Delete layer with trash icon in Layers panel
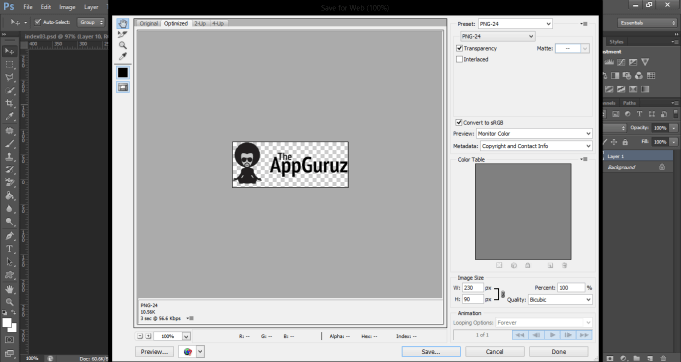681x362 pixels. pos(663,358)
